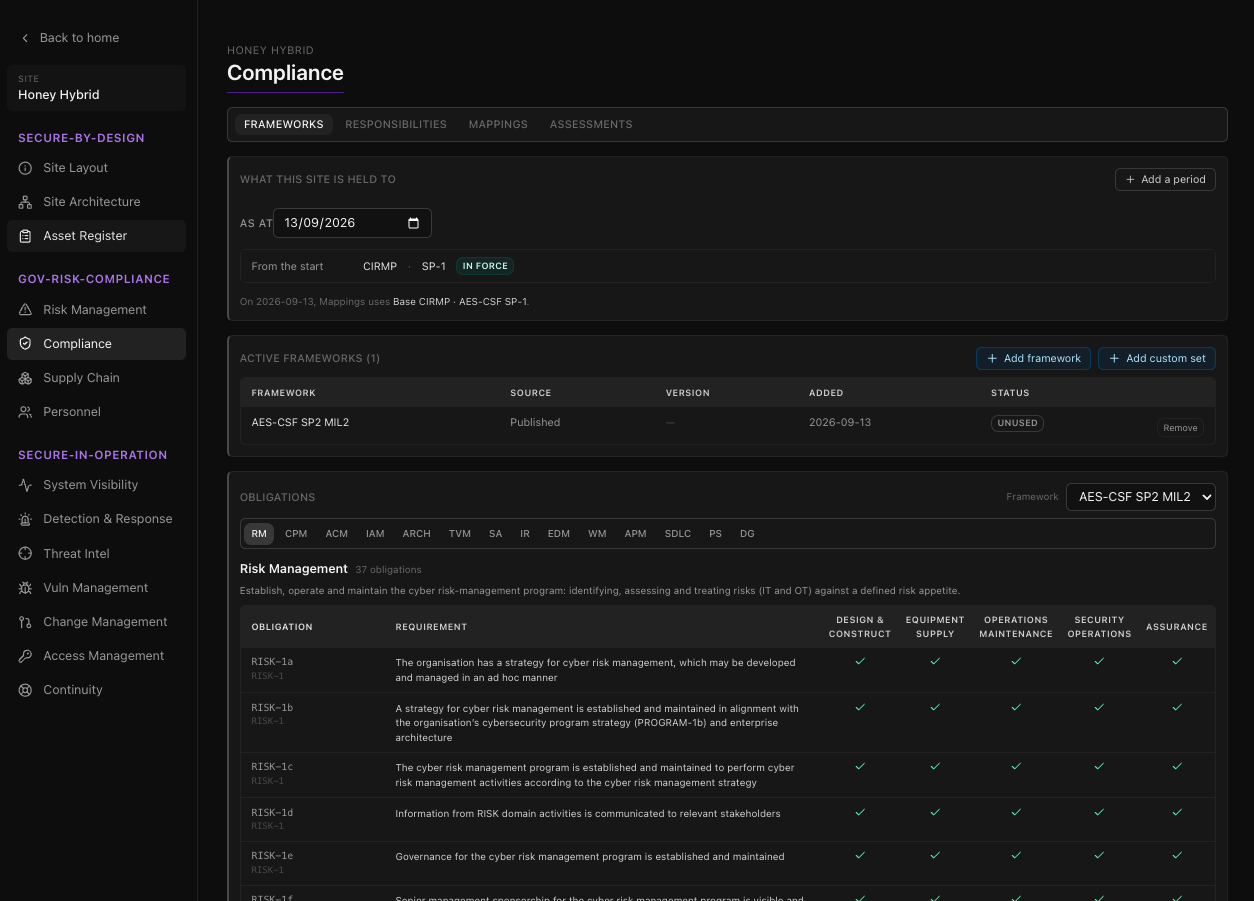Go back via Back to home link

(70, 38)
